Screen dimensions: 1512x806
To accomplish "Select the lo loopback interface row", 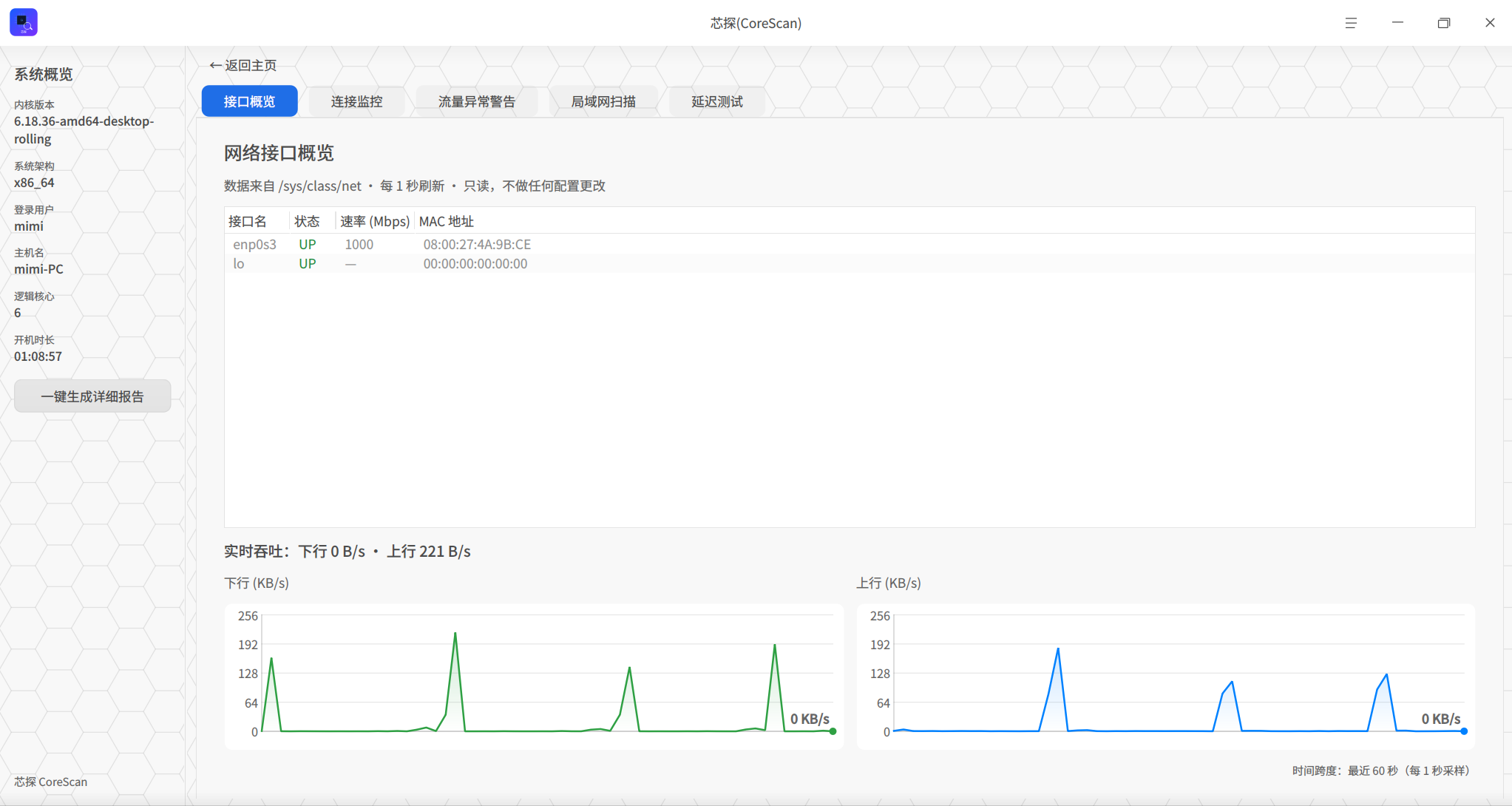I will [850, 263].
